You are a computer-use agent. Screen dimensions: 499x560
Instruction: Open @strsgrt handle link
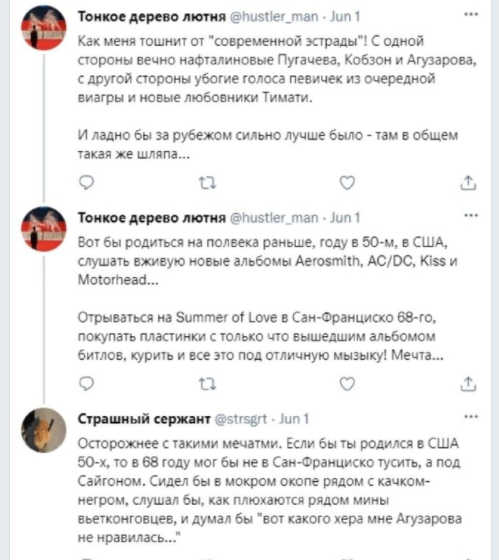tap(240, 419)
